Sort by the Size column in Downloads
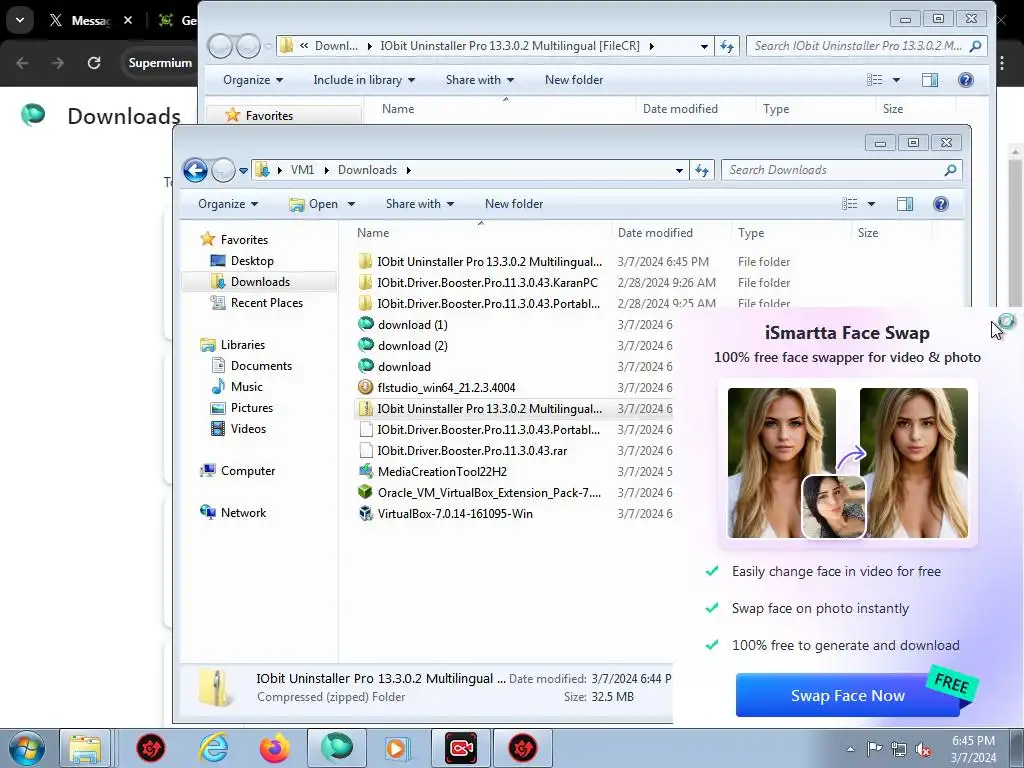 tap(868, 233)
